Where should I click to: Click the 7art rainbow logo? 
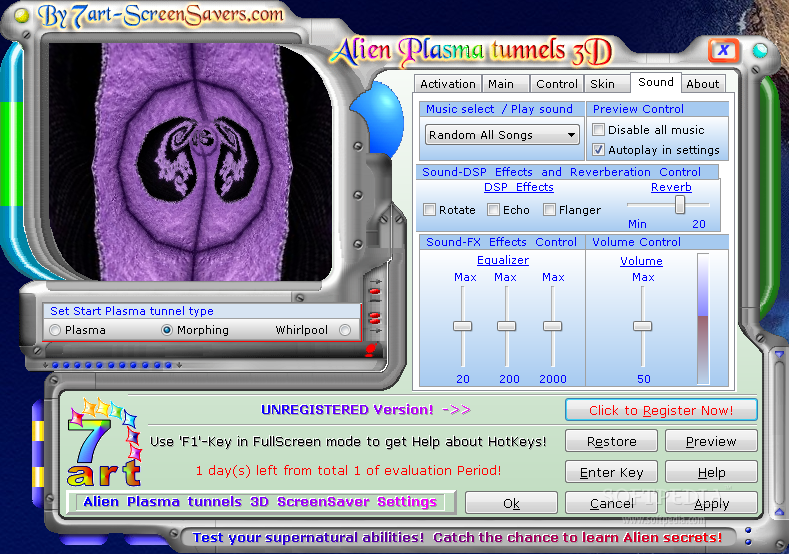pos(104,443)
